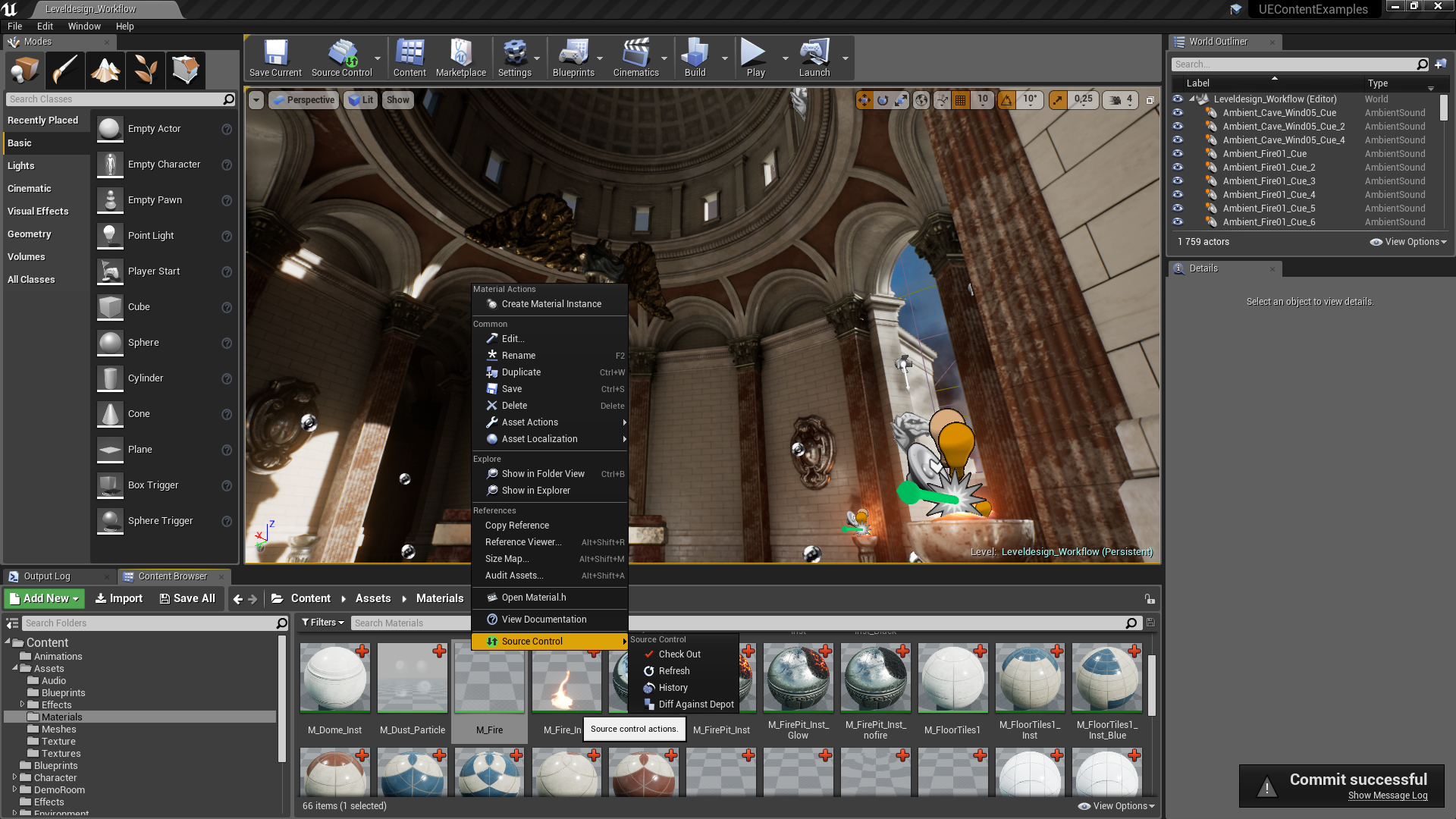This screenshot has width=1456, height=819.
Task: Select the Landscape mode icon
Action: click(105, 70)
